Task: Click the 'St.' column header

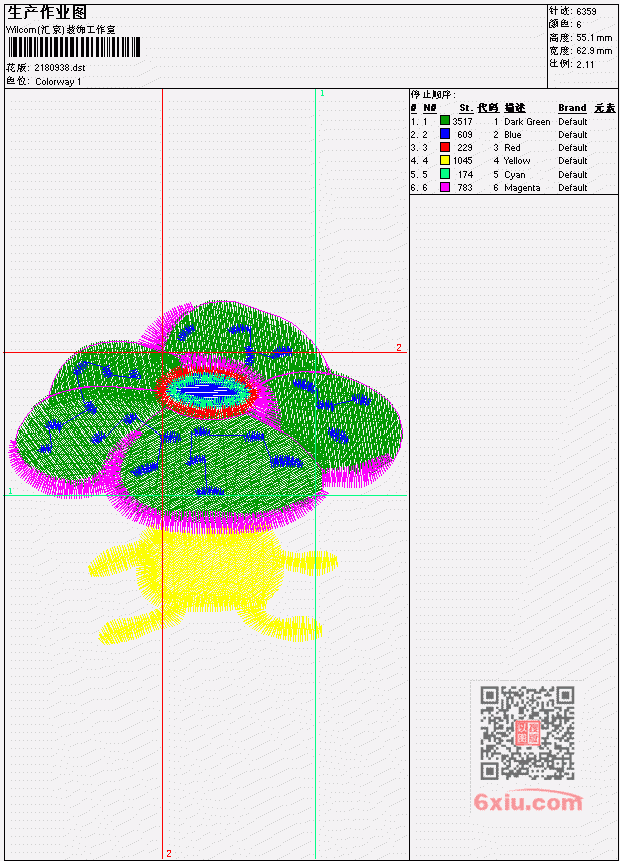Action: 466,108
